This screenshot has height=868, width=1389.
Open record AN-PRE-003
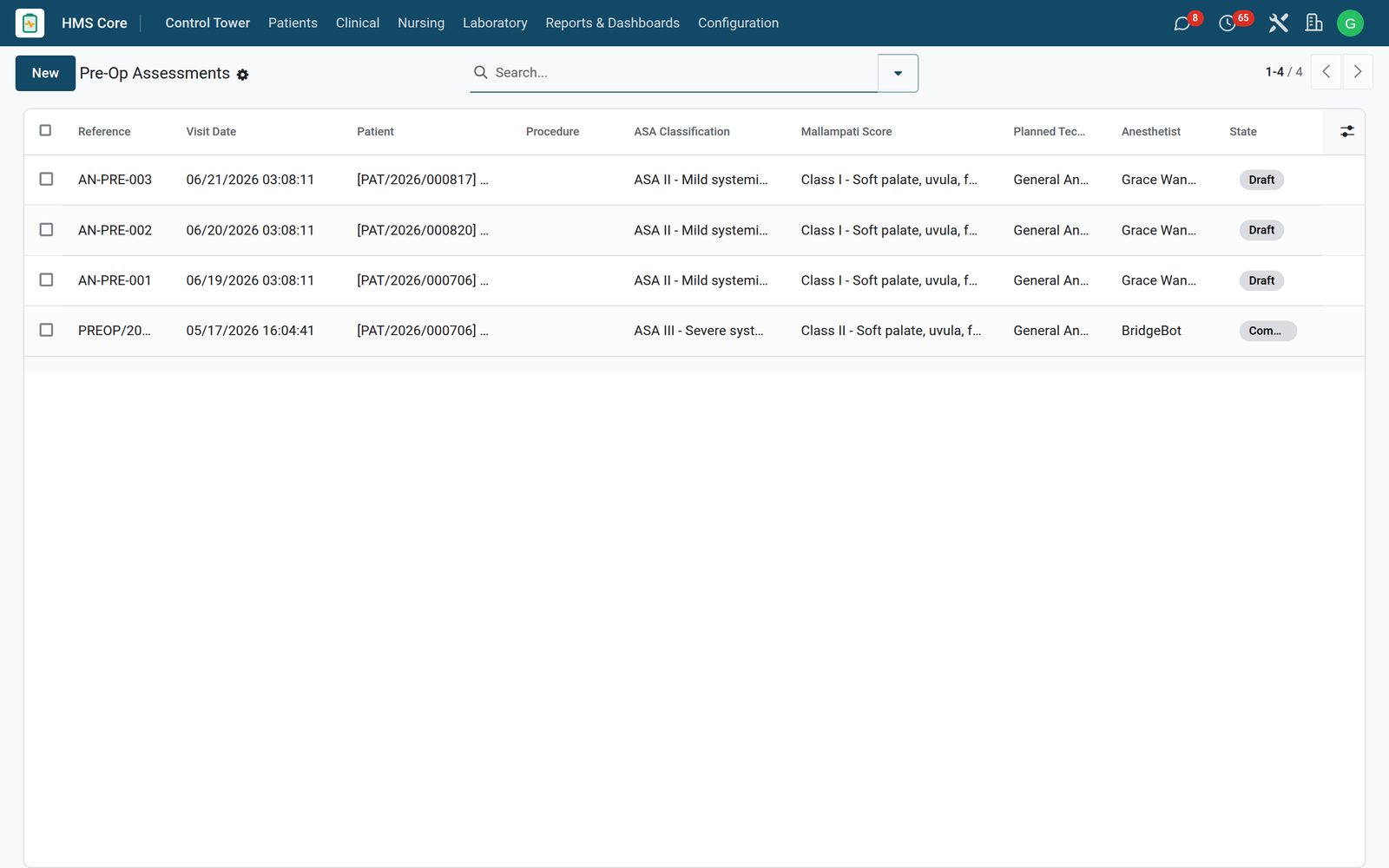coord(115,180)
